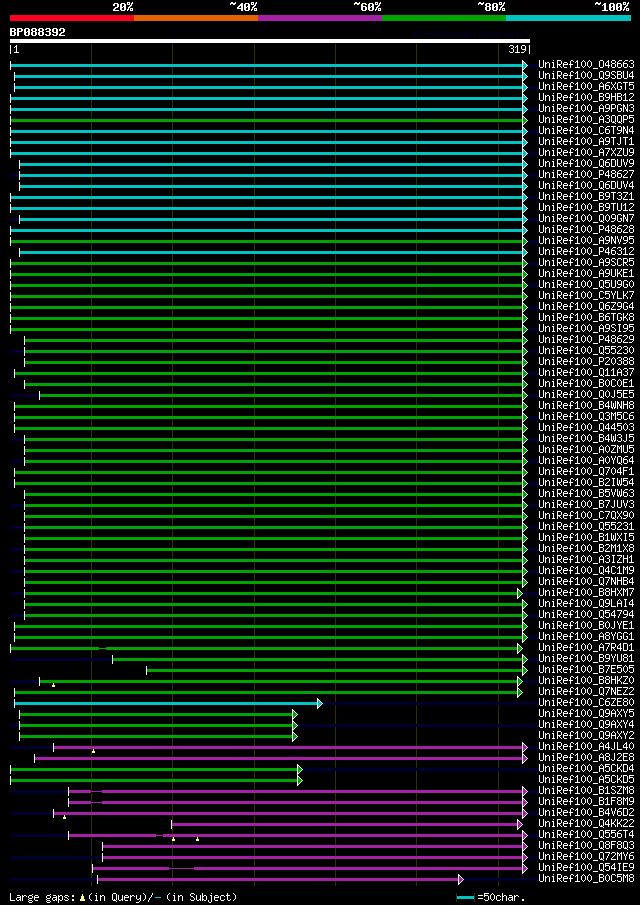
Task: Select the UniRef100_A4JL40 label
Action: (586, 747)
